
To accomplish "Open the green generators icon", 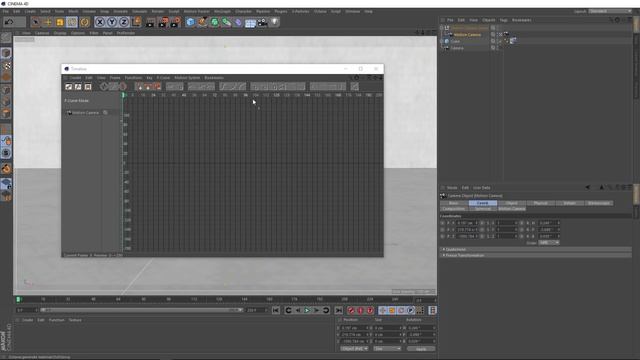I will click(214, 22).
